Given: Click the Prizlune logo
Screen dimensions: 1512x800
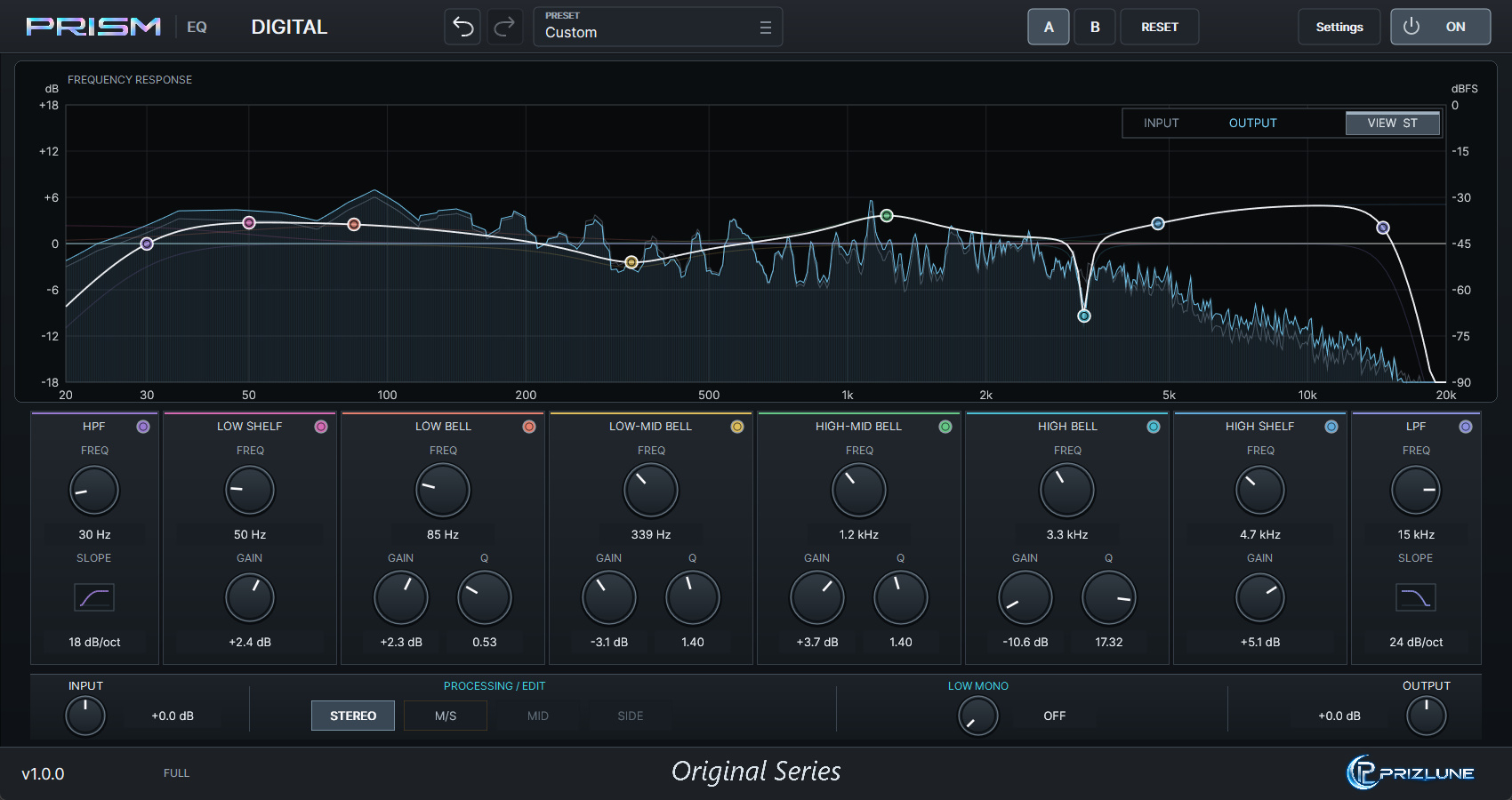Looking at the screenshot, I should tap(1411, 772).
